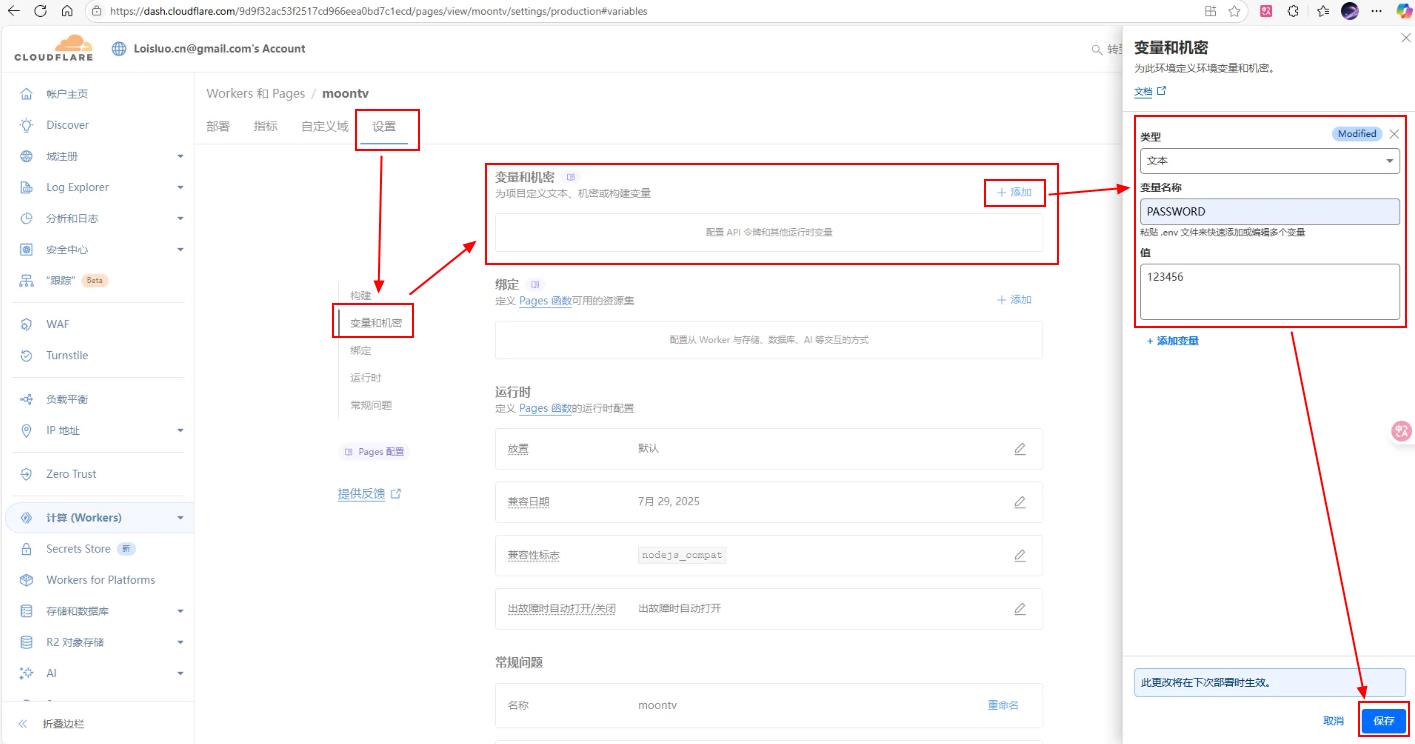The height and width of the screenshot is (744, 1415).
Task: Open the browser profile avatar
Action: pyautogui.click(x=1350, y=11)
